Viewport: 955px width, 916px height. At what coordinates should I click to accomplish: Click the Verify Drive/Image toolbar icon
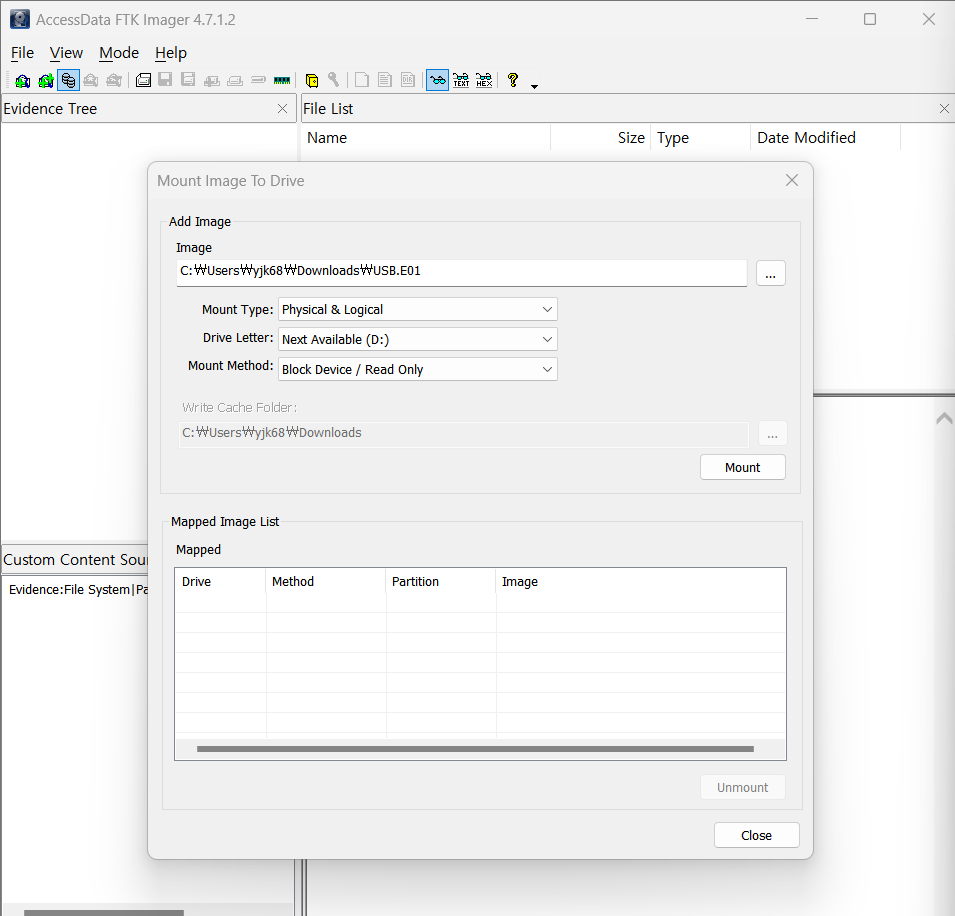(x=258, y=80)
